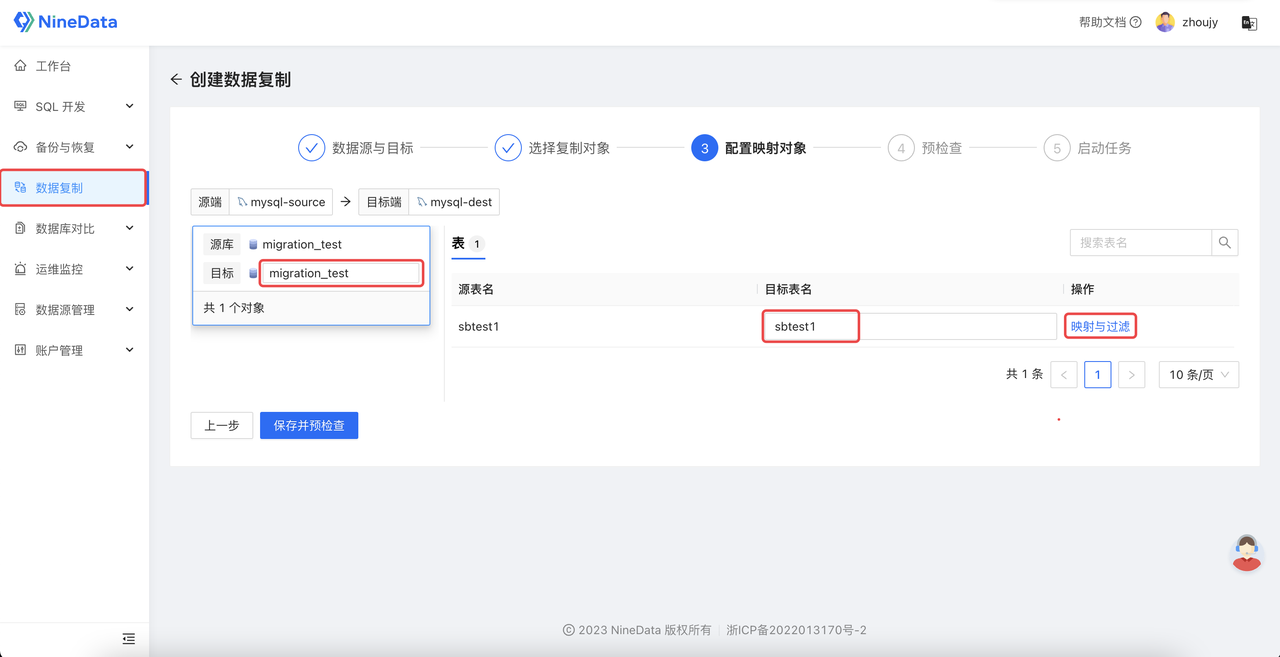The height and width of the screenshot is (657, 1280).
Task: Open the 账户管理 menu item
Action: [74, 350]
